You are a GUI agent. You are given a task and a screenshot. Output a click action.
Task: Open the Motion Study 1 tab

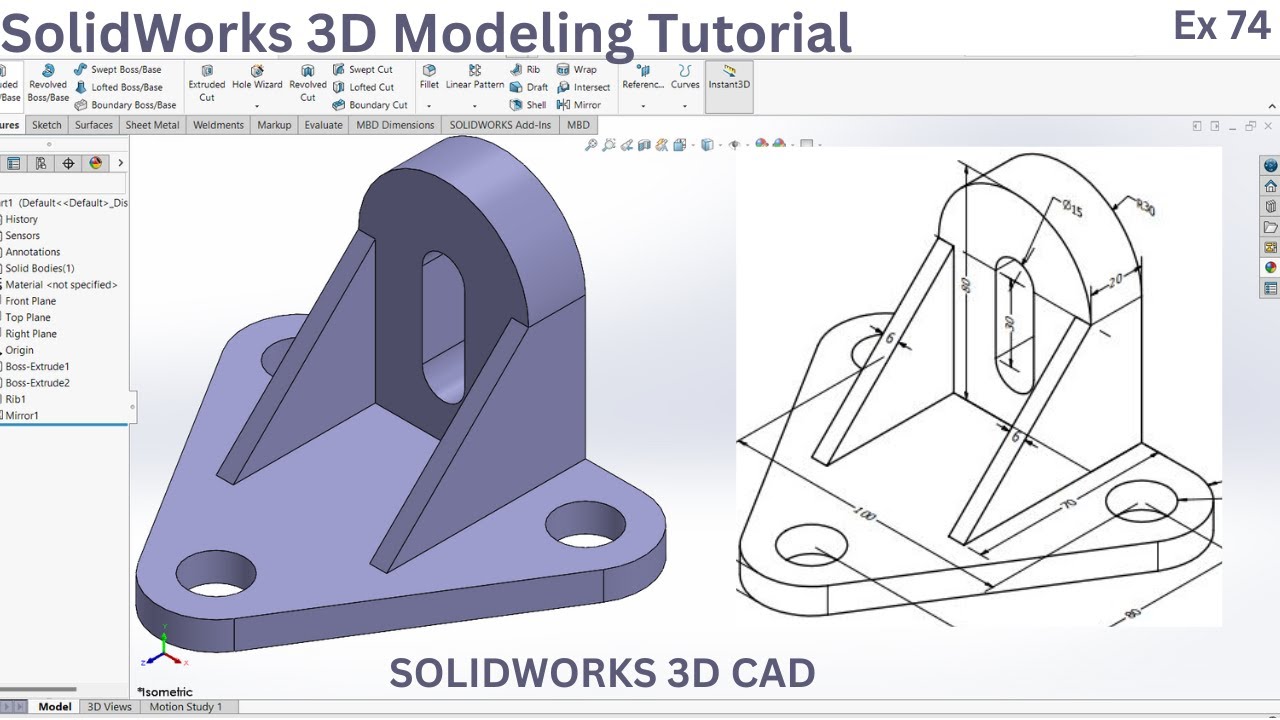(x=186, y=707)
